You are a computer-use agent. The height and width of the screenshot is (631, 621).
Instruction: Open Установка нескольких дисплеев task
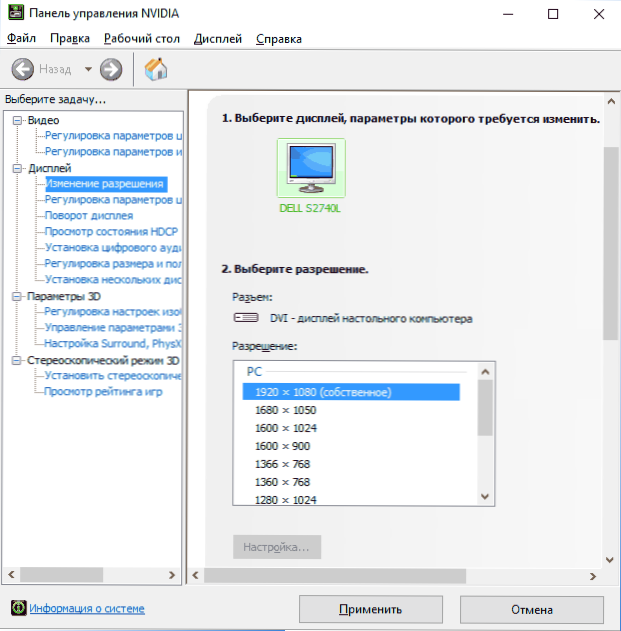tap(113, 279)
